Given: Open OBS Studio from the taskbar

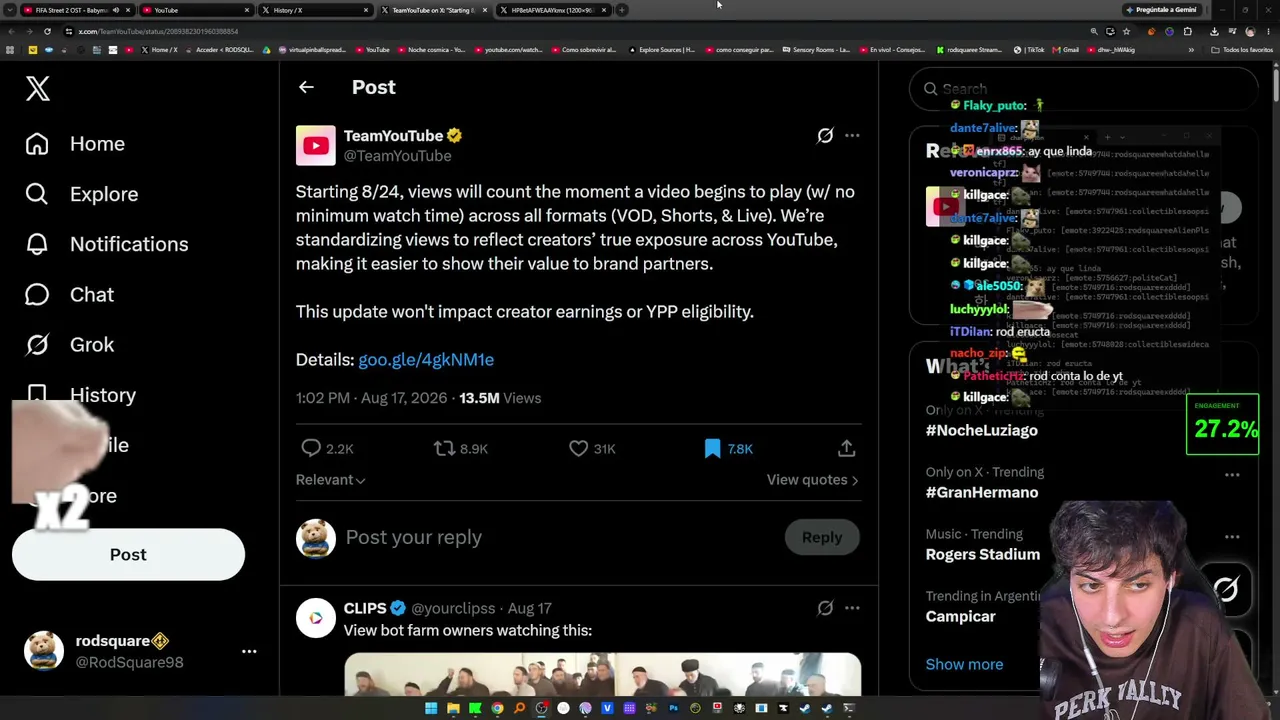Looking at the screenshot, I should click(x=541, y=708).
